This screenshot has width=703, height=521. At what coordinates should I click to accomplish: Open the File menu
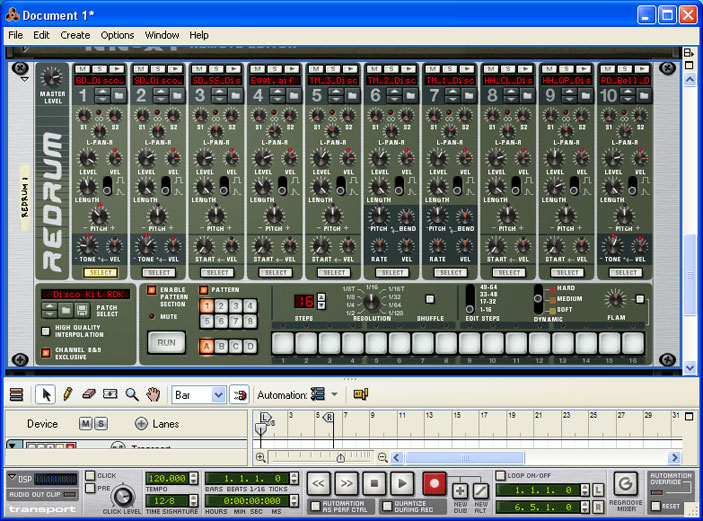point(15,35)
